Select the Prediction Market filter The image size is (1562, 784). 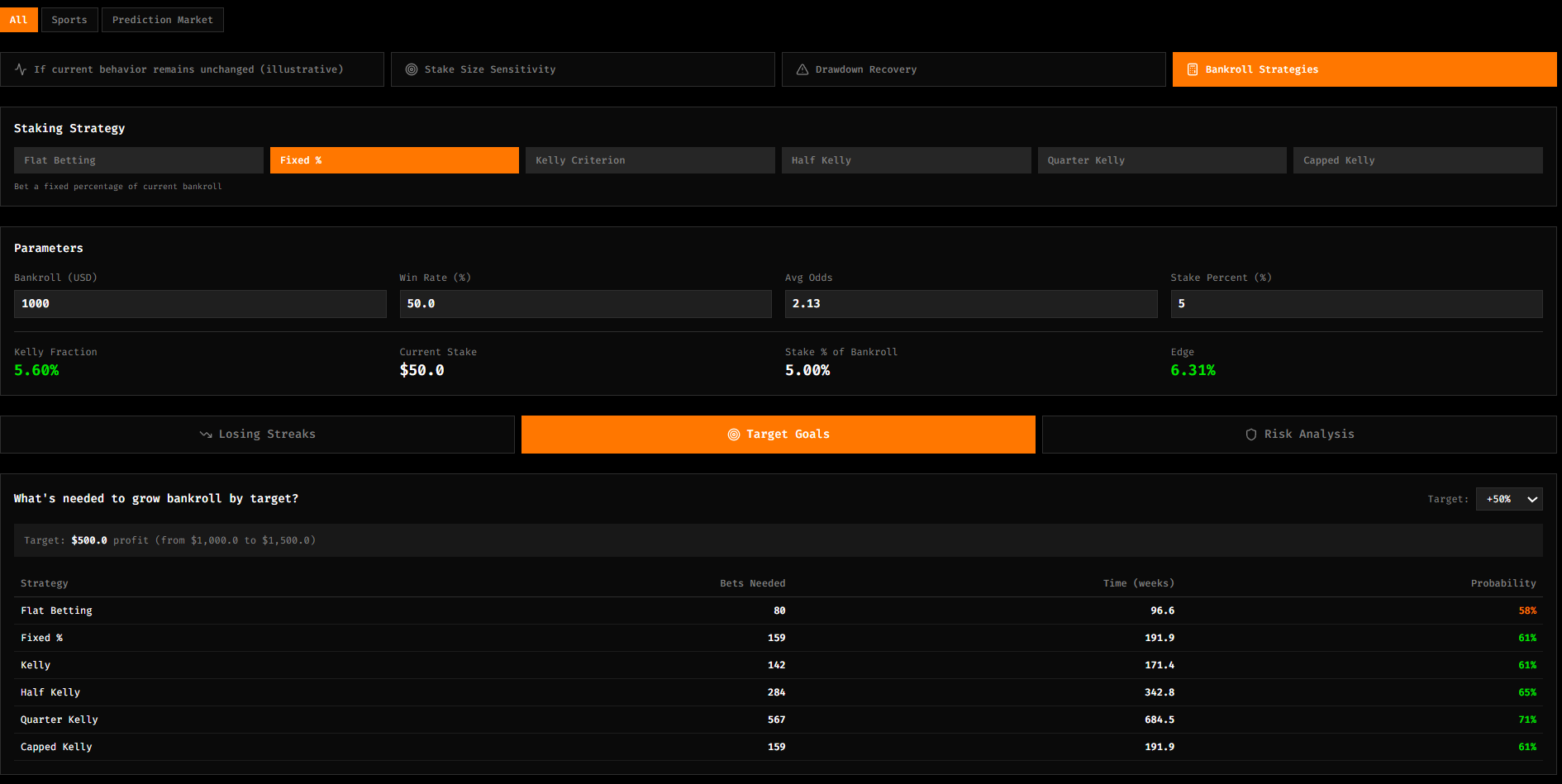click(x=162, y=19)
